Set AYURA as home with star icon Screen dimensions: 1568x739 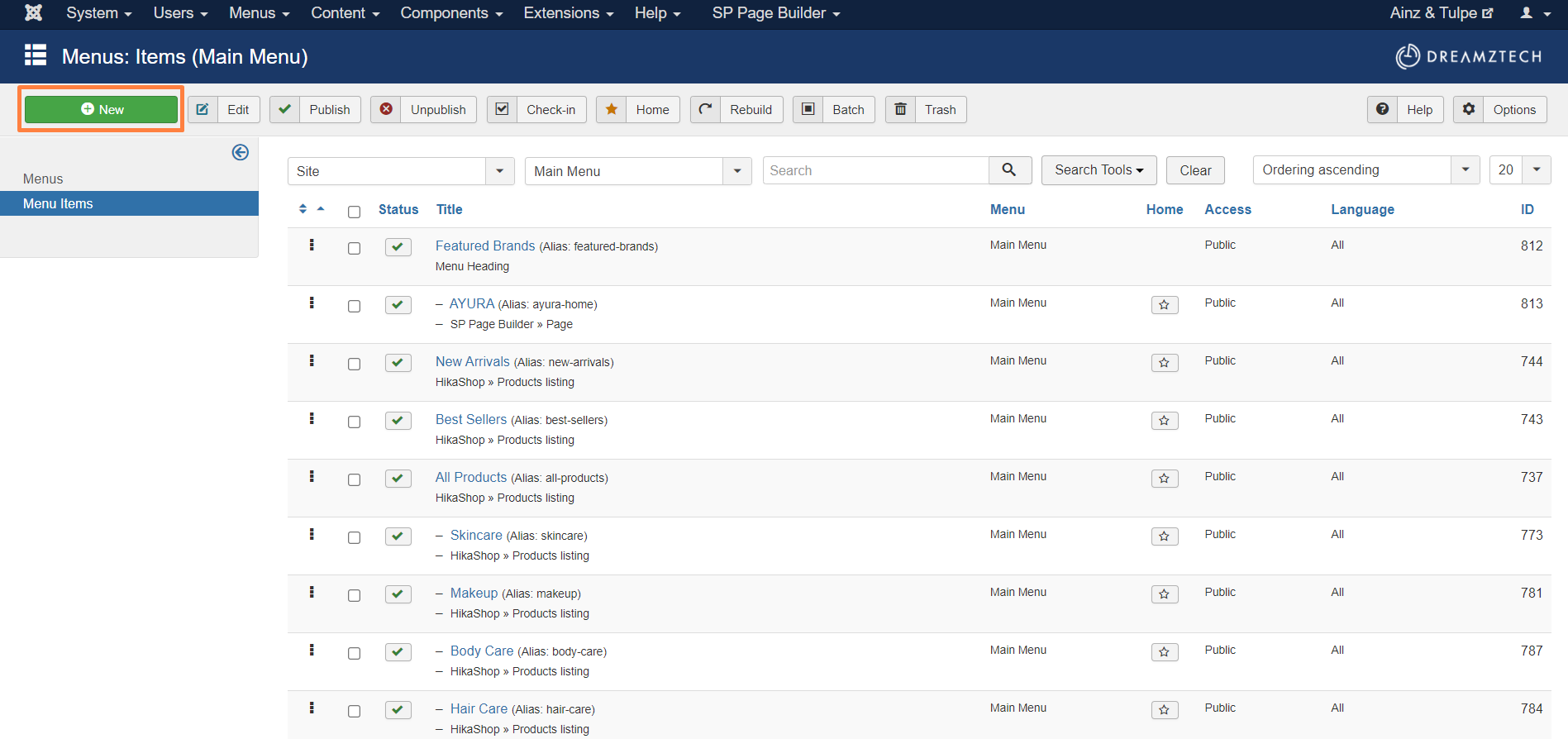[1165, 305]
